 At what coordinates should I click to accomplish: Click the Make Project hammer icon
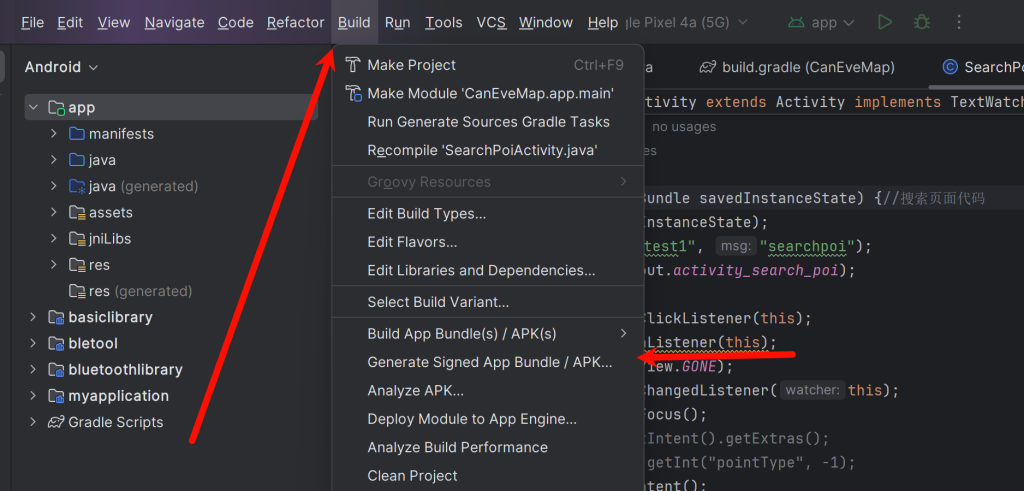353,65
